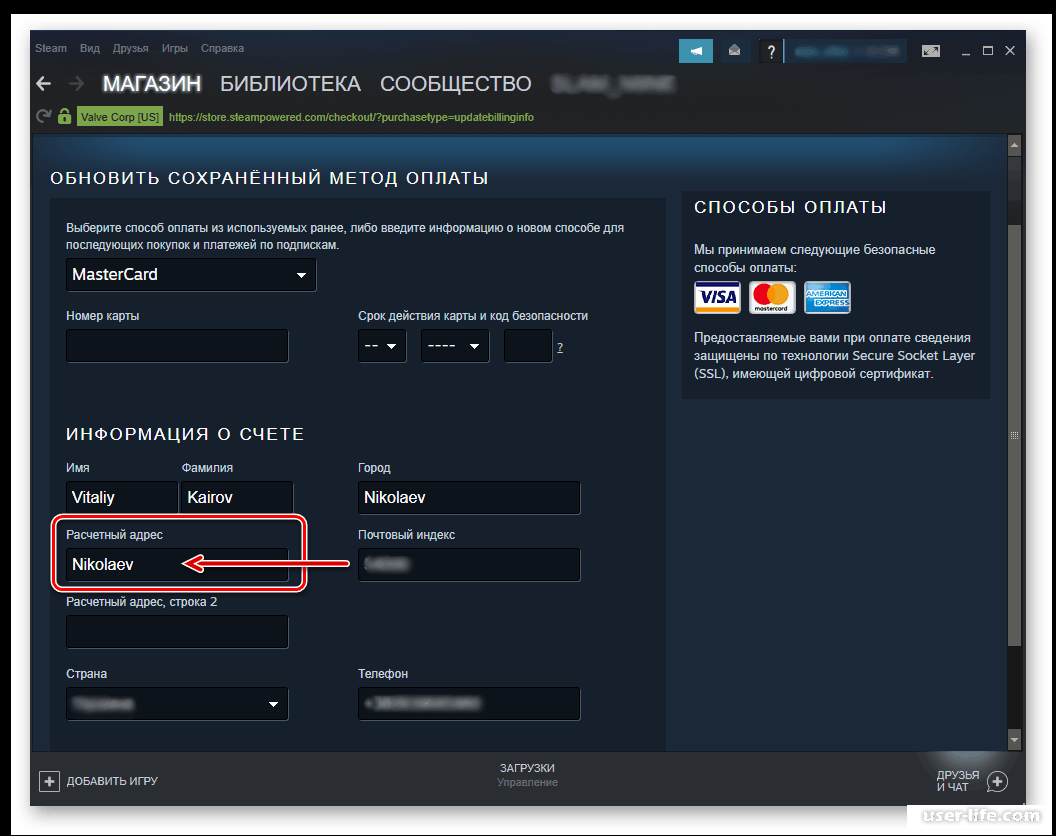
Task: Expand the Страна country dropdown
Action: (x=177, y=704)
